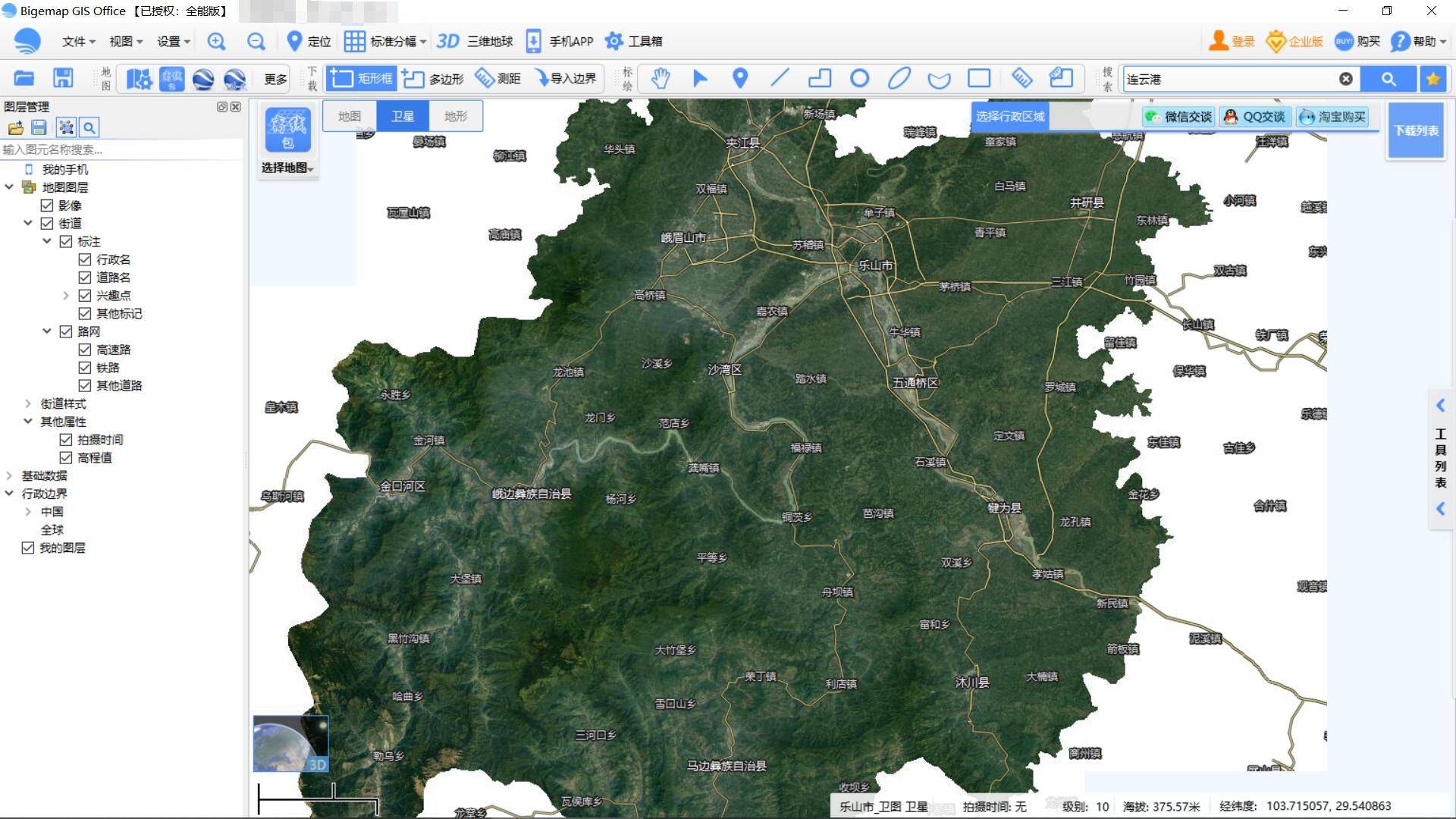Open the 工具箱 toolbox
The width and height of the screenshot is (1456, 819).
633,42
